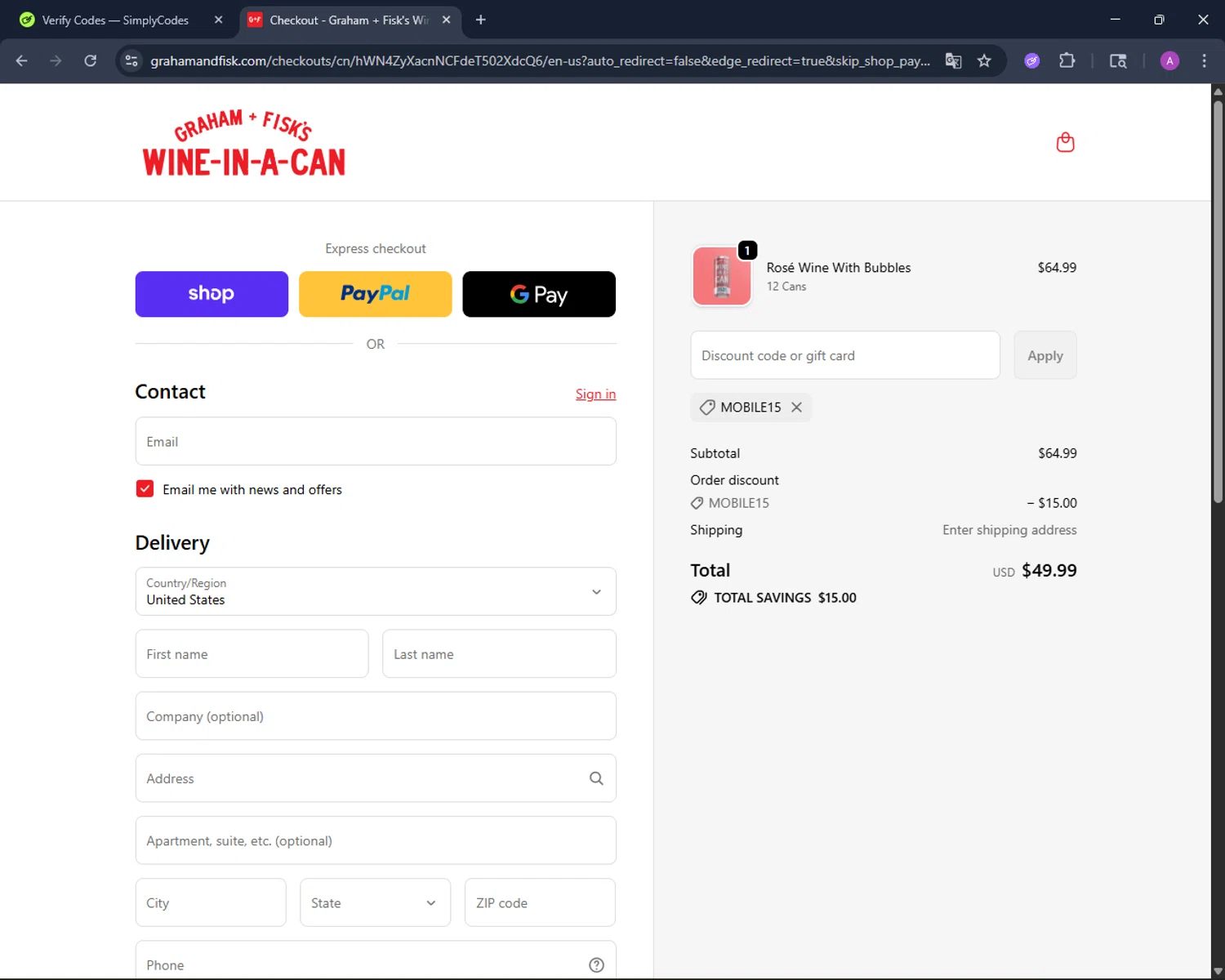Show the Phone field help icon
1225x980 pixels.
[x=596, y=964]
